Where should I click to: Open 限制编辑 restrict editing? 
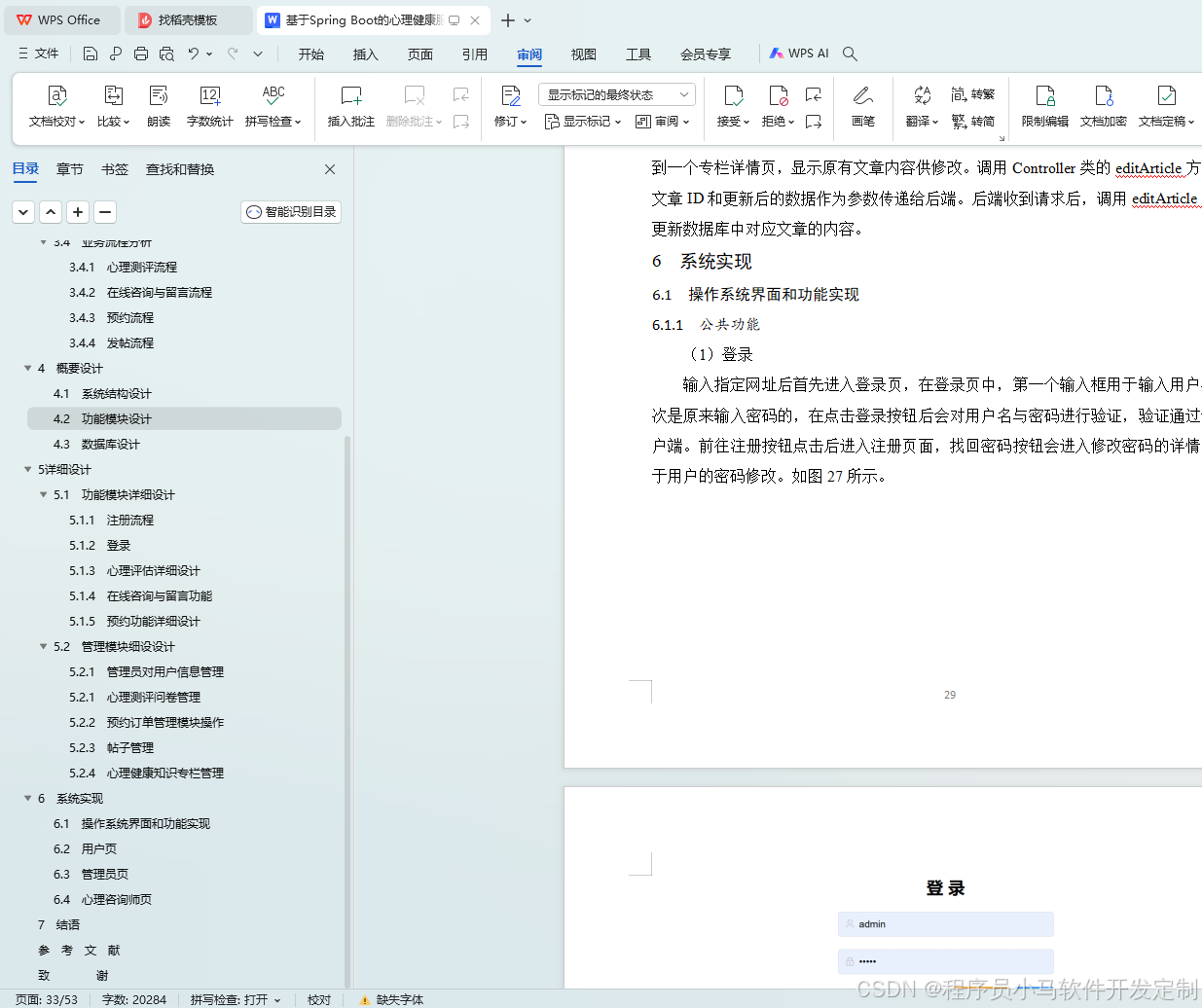click(x=1044, y=107)
